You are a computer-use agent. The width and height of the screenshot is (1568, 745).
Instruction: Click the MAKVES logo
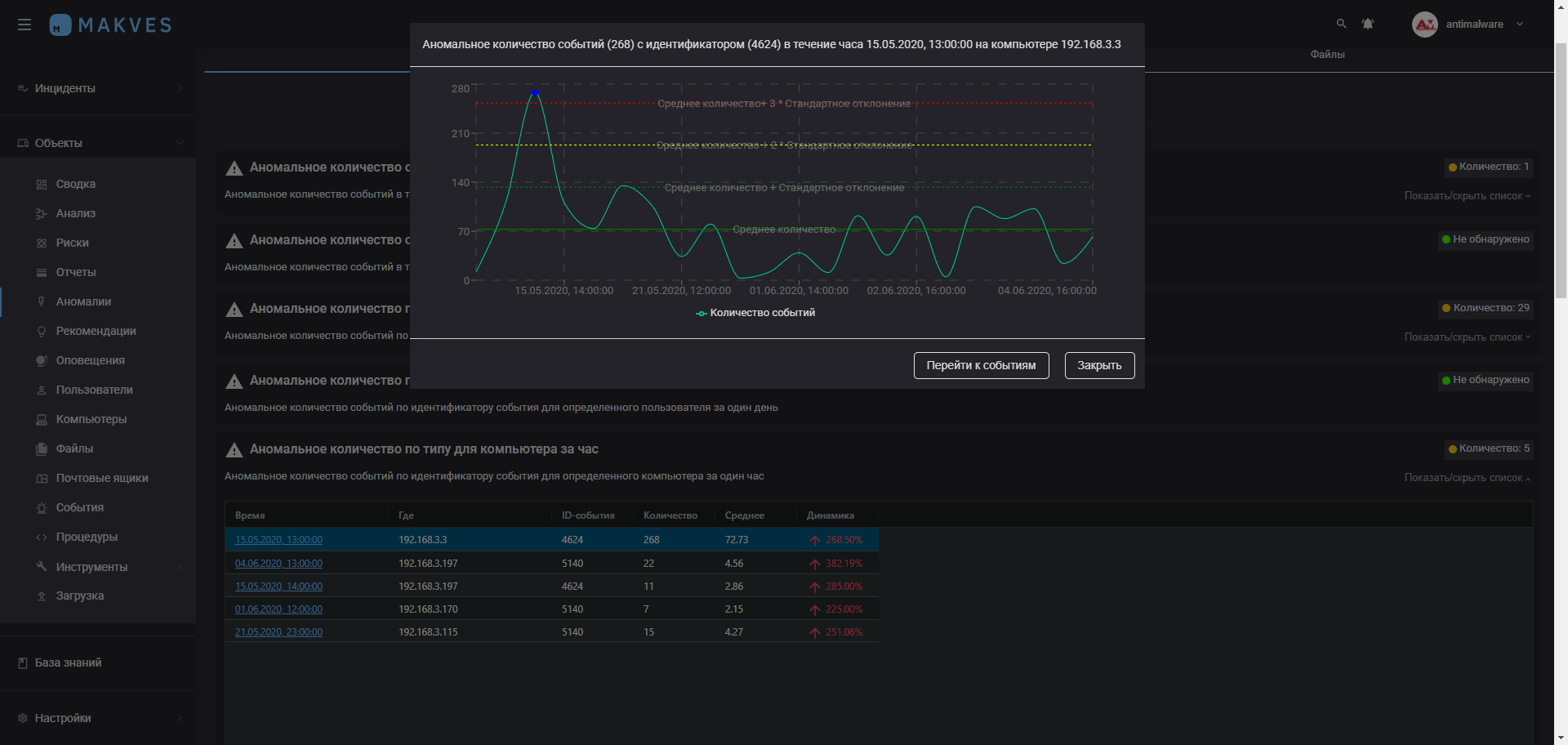click(110, 25)
